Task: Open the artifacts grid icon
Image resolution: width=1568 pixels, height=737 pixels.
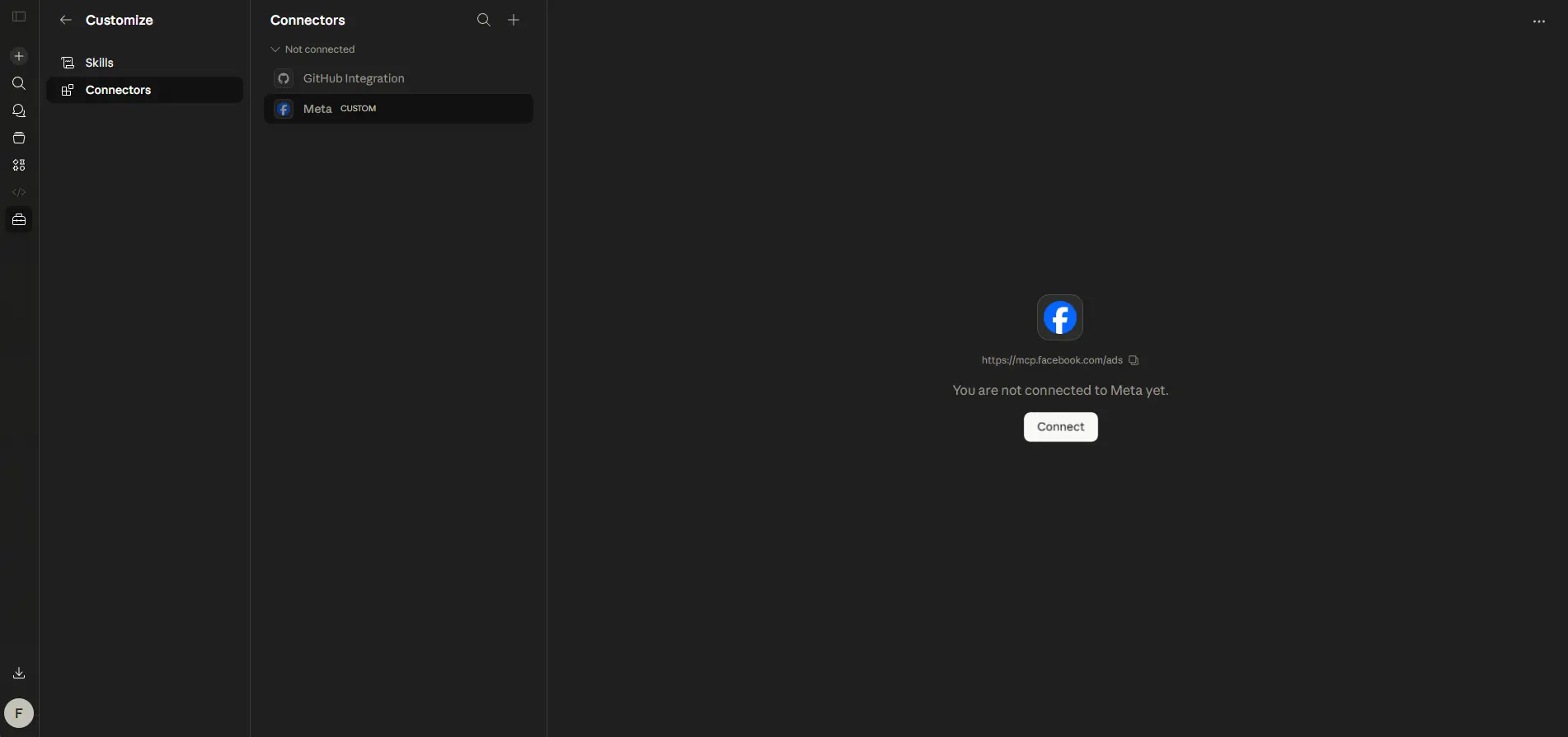Action: 19,165
